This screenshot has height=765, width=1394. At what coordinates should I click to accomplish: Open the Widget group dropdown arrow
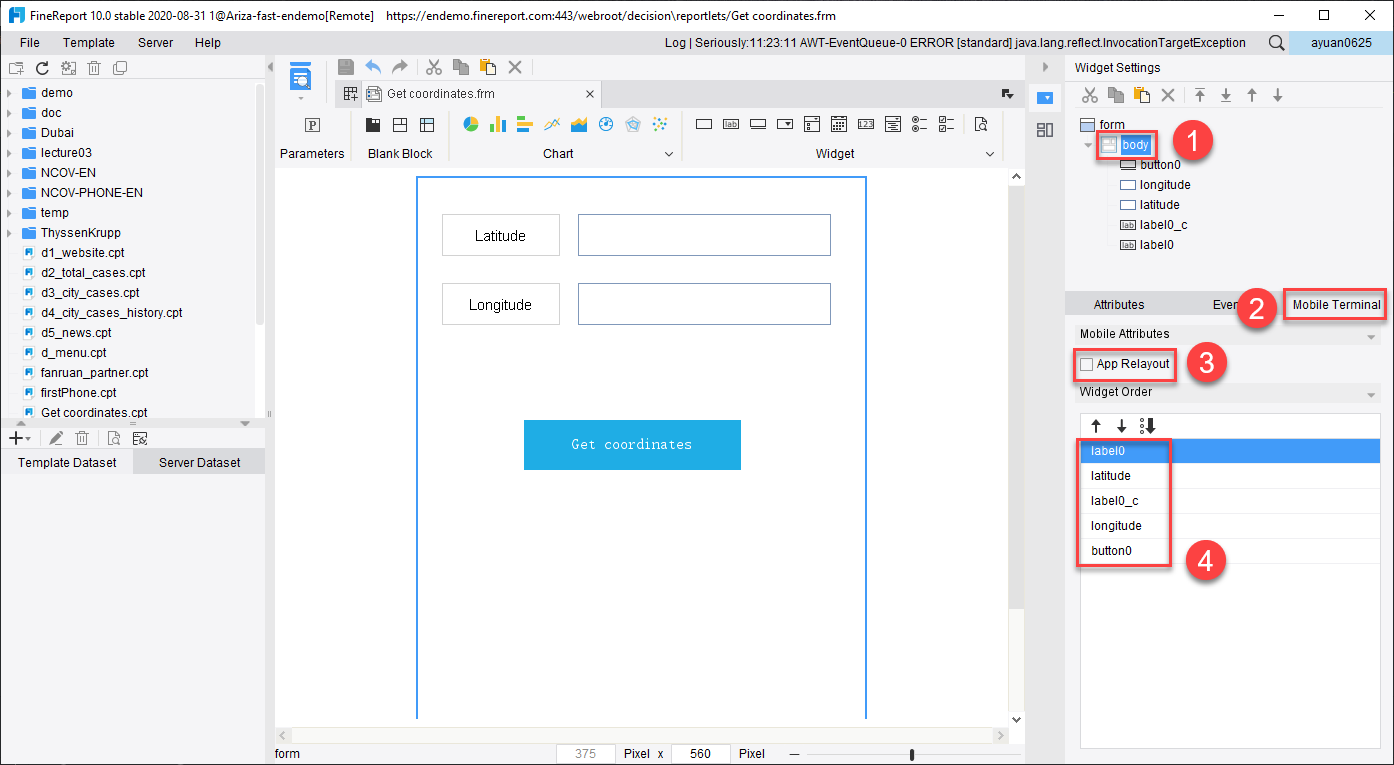(x=991, y=154)
